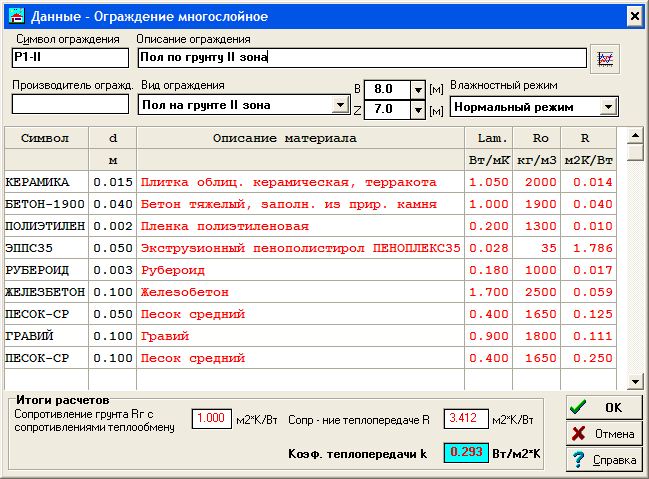The height and width of the screenshot is (479, 649).
Task: Click the Гравий description cell
Action: click(x=300, y=336)
